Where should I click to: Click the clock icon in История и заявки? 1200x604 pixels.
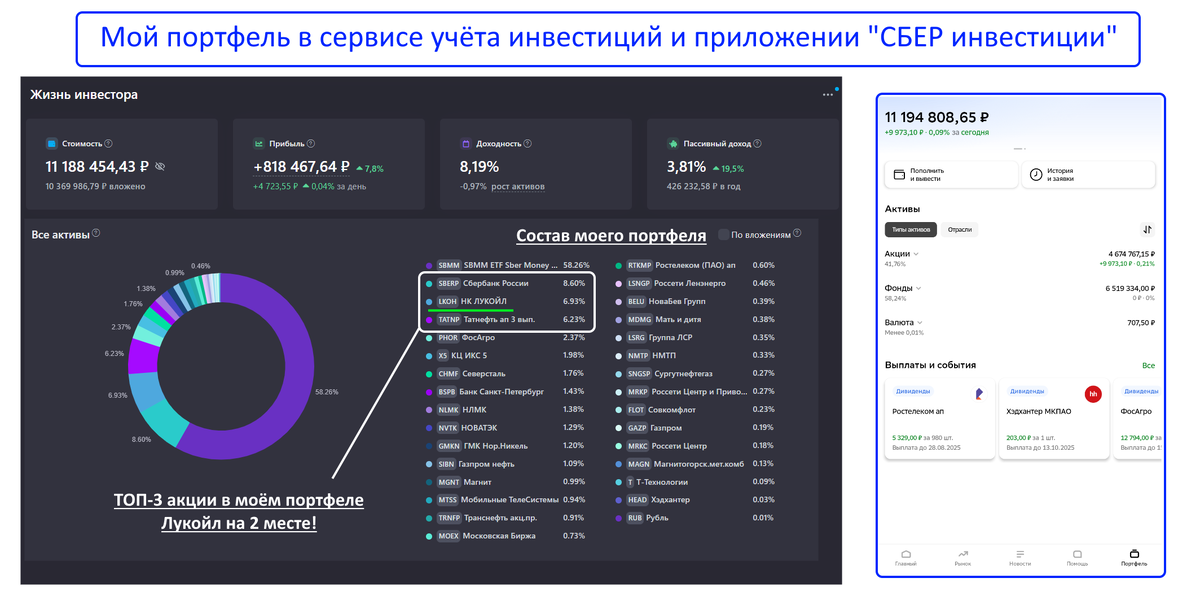(x=1036, y=174)
